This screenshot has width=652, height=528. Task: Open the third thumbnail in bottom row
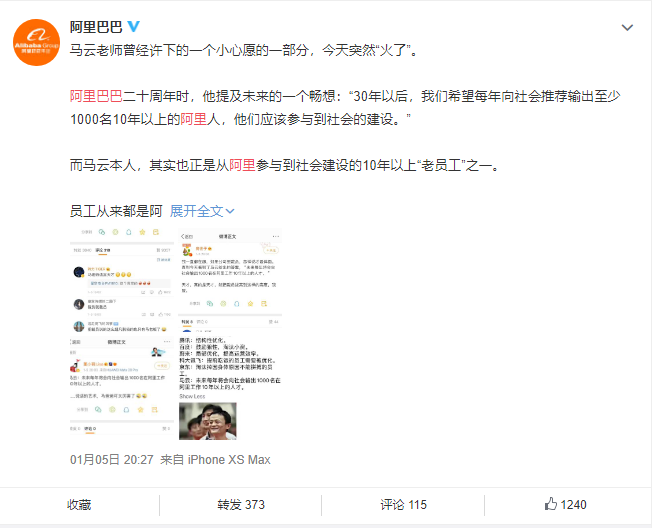point(122,388)
